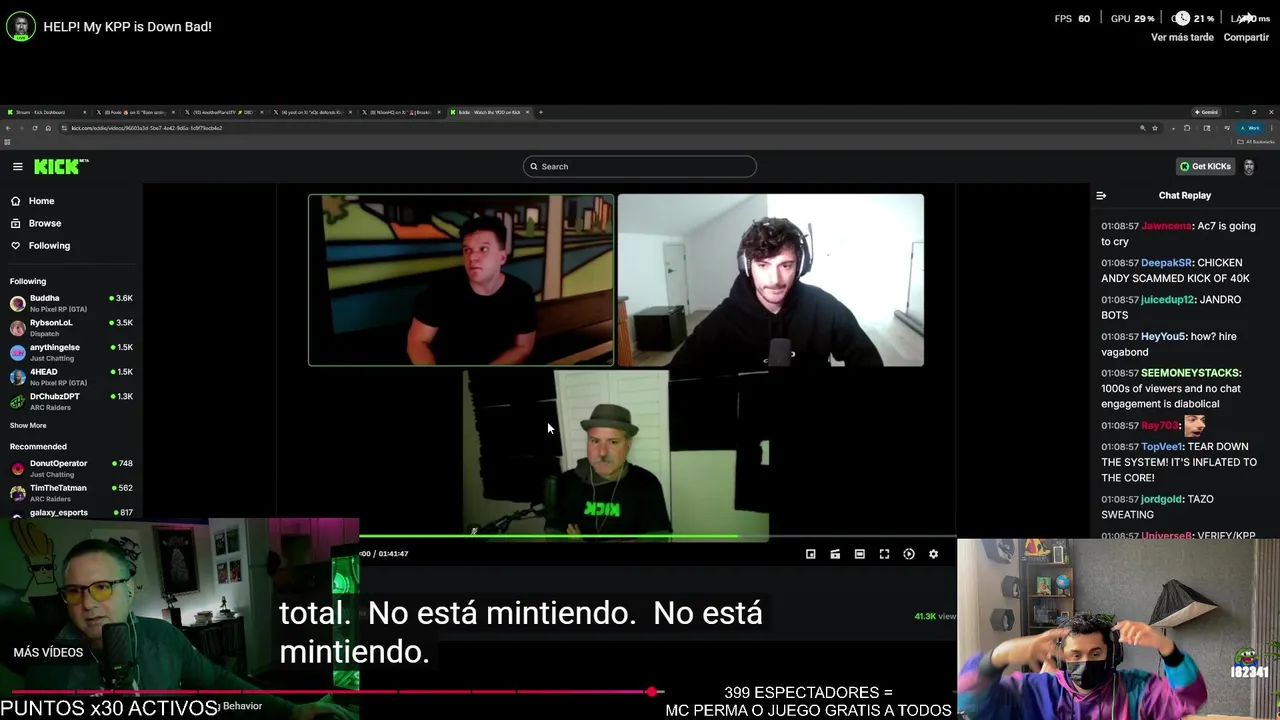Open Kick playback speed icon
Image resolution: width=1280 pixels, height=720 pixels.
(909, 554)
